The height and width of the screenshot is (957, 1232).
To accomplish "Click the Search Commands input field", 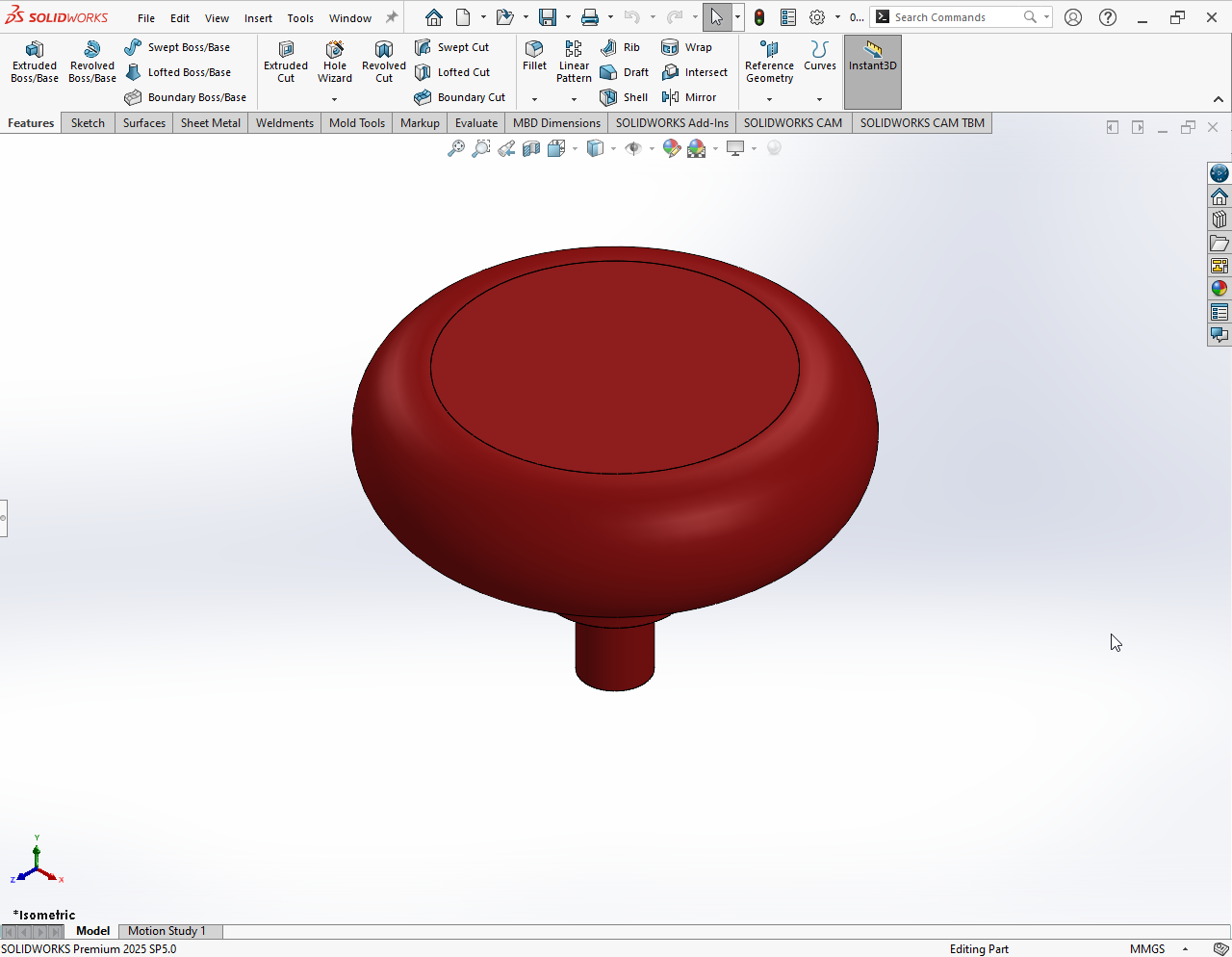I will (x=953, y=17).
